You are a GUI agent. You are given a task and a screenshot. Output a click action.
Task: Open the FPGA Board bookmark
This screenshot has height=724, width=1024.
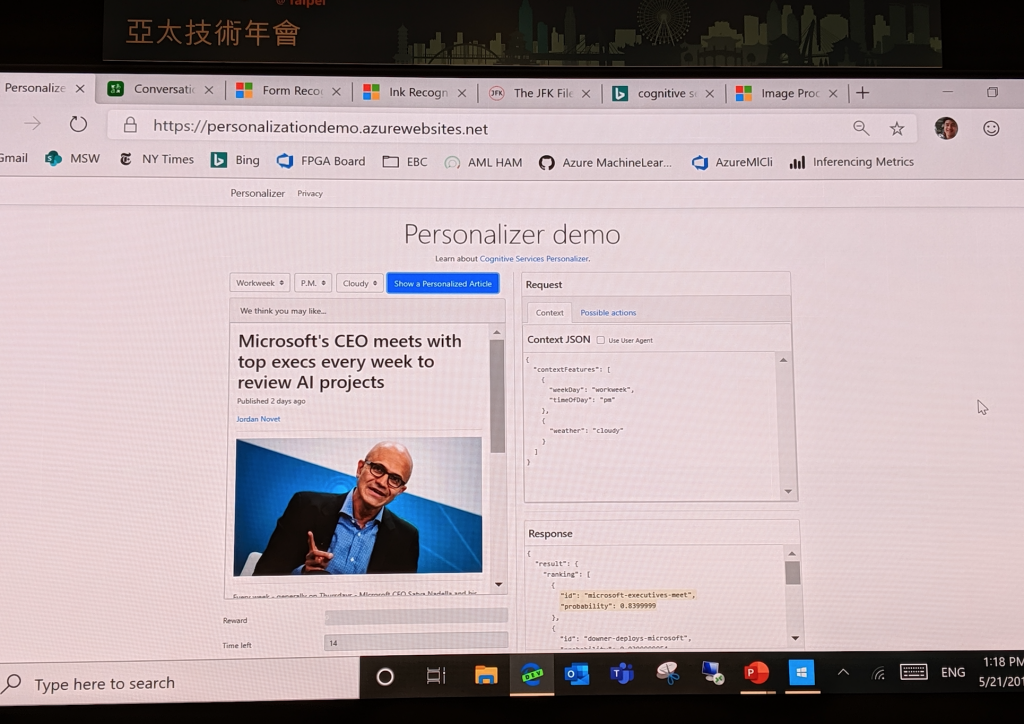(x=321, y=161)
